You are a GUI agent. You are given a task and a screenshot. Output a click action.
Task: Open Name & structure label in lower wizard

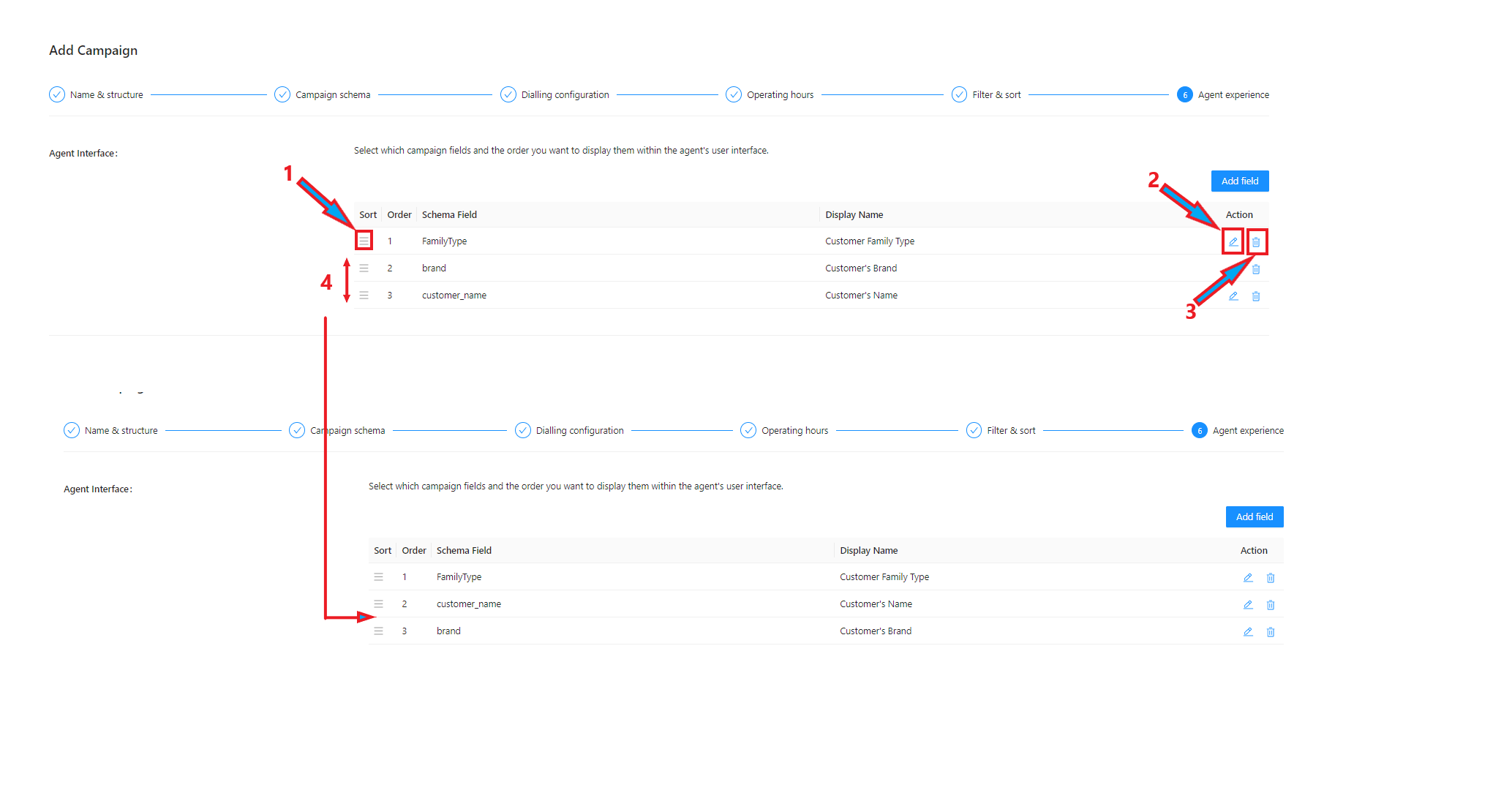pos(121,431)
